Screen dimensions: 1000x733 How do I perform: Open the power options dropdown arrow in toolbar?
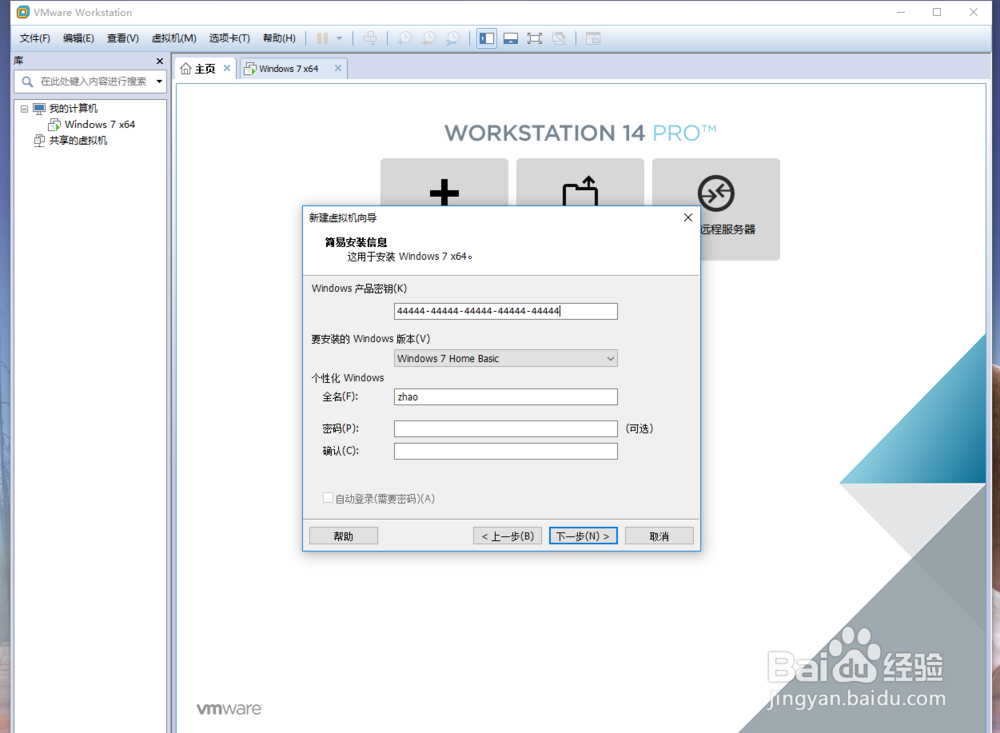[339, 38]
